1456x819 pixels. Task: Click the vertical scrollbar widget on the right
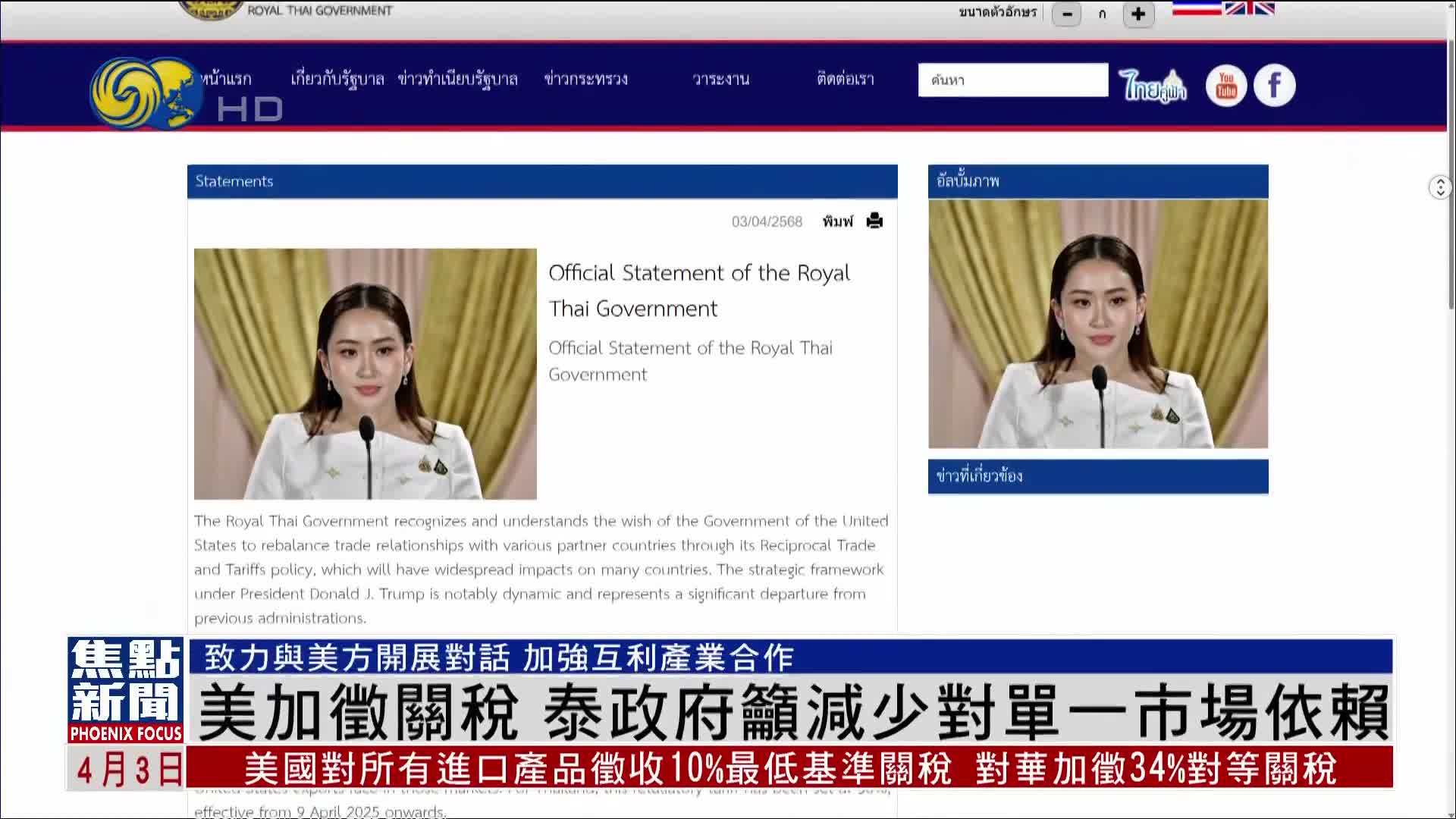tap(1439, 187)
